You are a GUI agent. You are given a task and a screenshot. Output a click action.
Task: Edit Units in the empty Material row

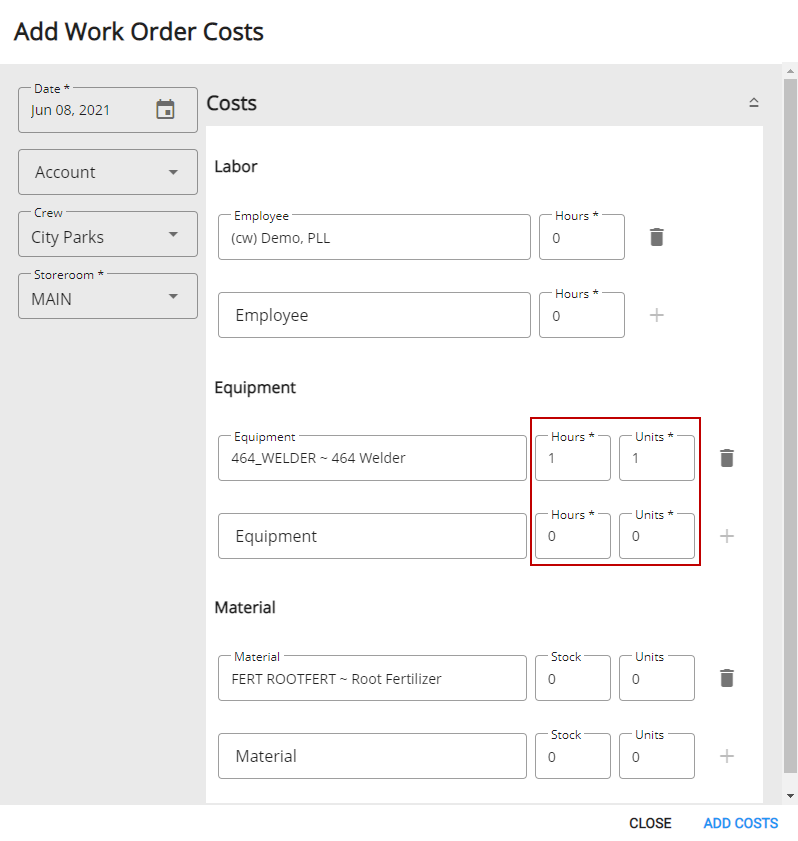[x=657, y=756]
